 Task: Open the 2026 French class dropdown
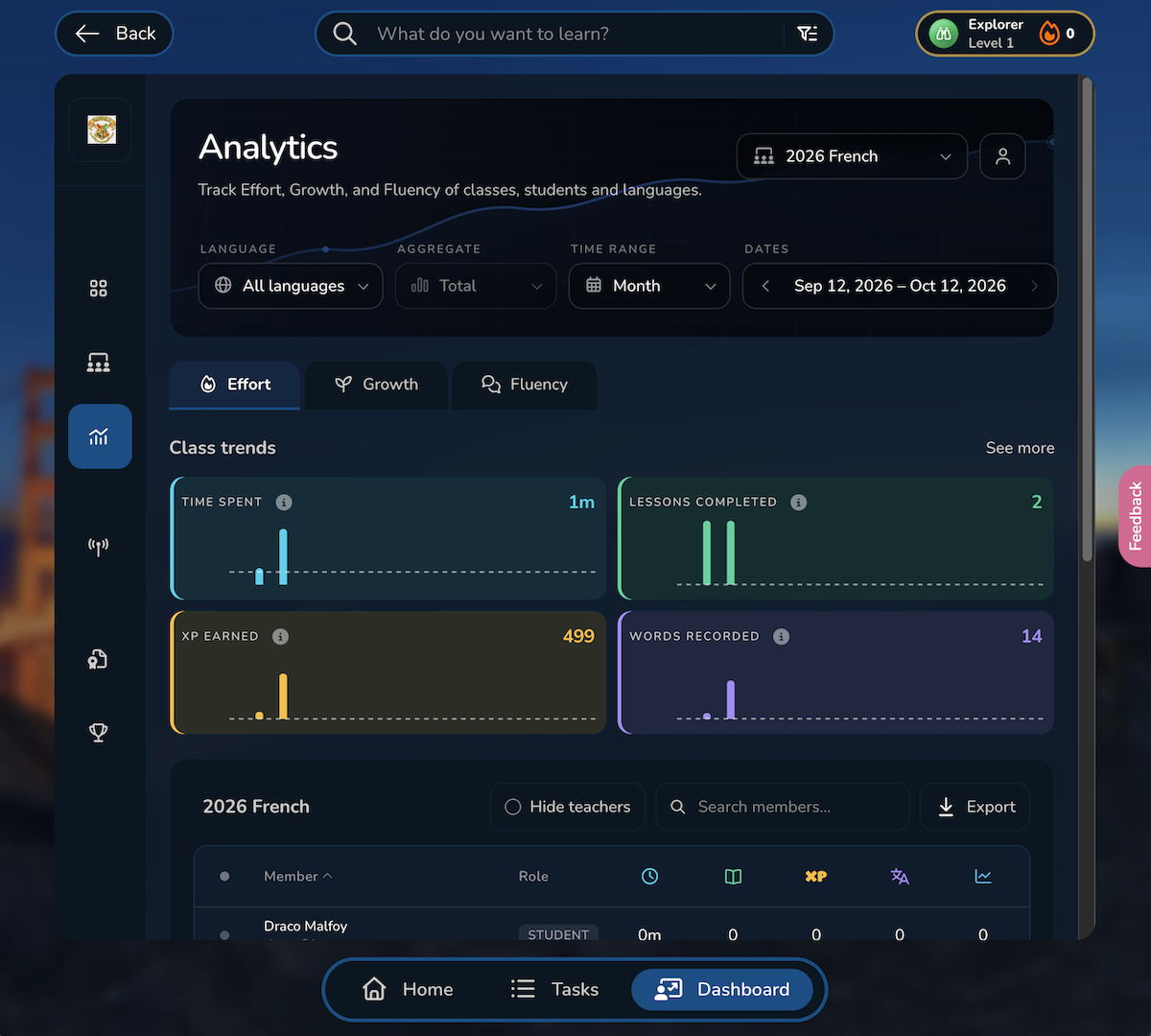coord(852,156)
